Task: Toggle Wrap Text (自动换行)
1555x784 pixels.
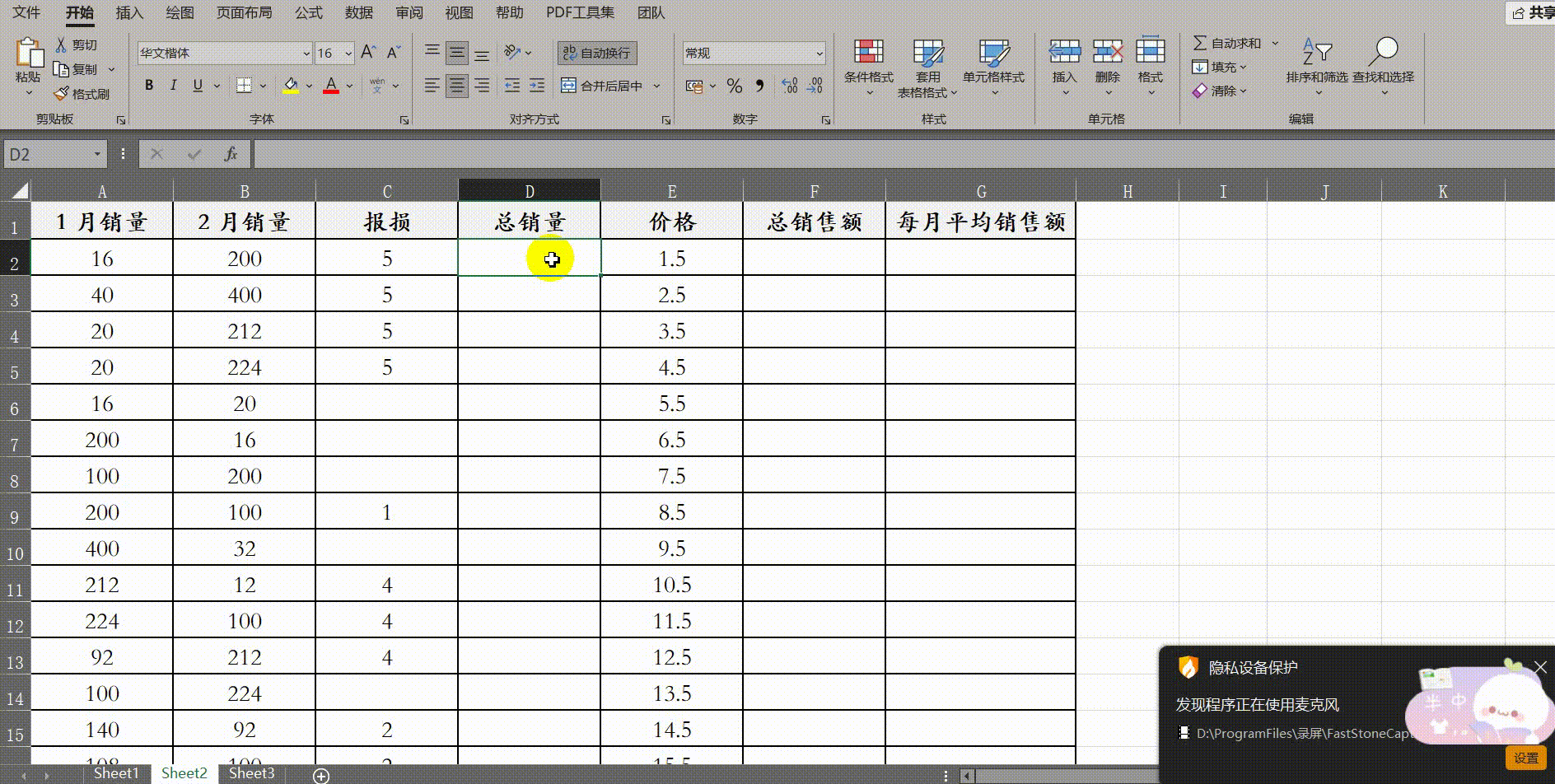Action: click(597, 53)
